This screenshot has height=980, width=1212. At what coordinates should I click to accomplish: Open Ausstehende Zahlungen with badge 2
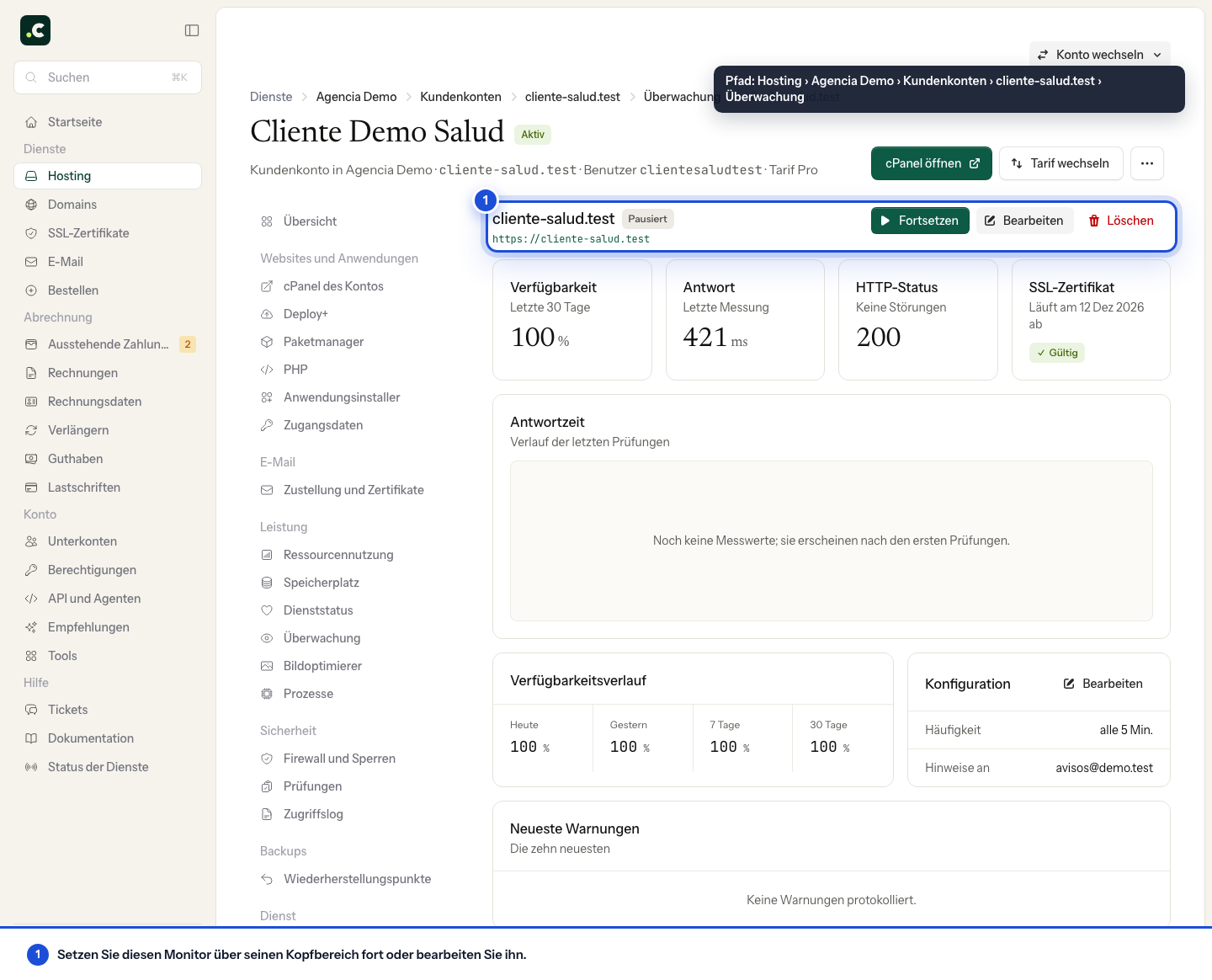108,344
